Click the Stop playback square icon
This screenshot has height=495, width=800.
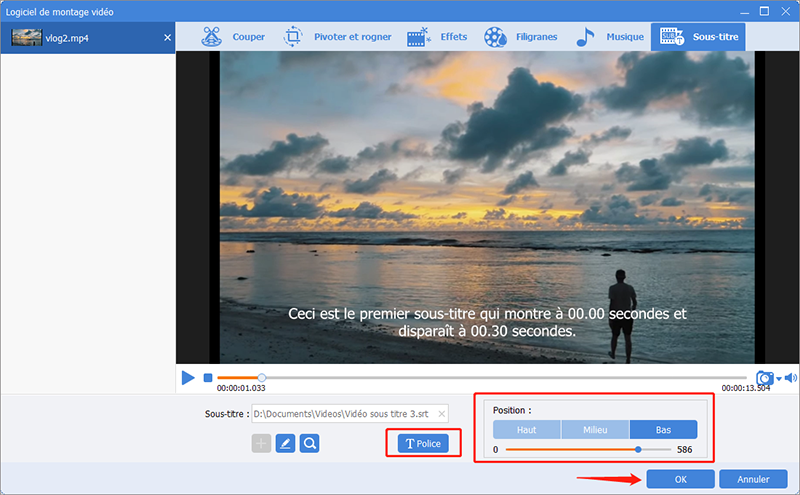208,378
